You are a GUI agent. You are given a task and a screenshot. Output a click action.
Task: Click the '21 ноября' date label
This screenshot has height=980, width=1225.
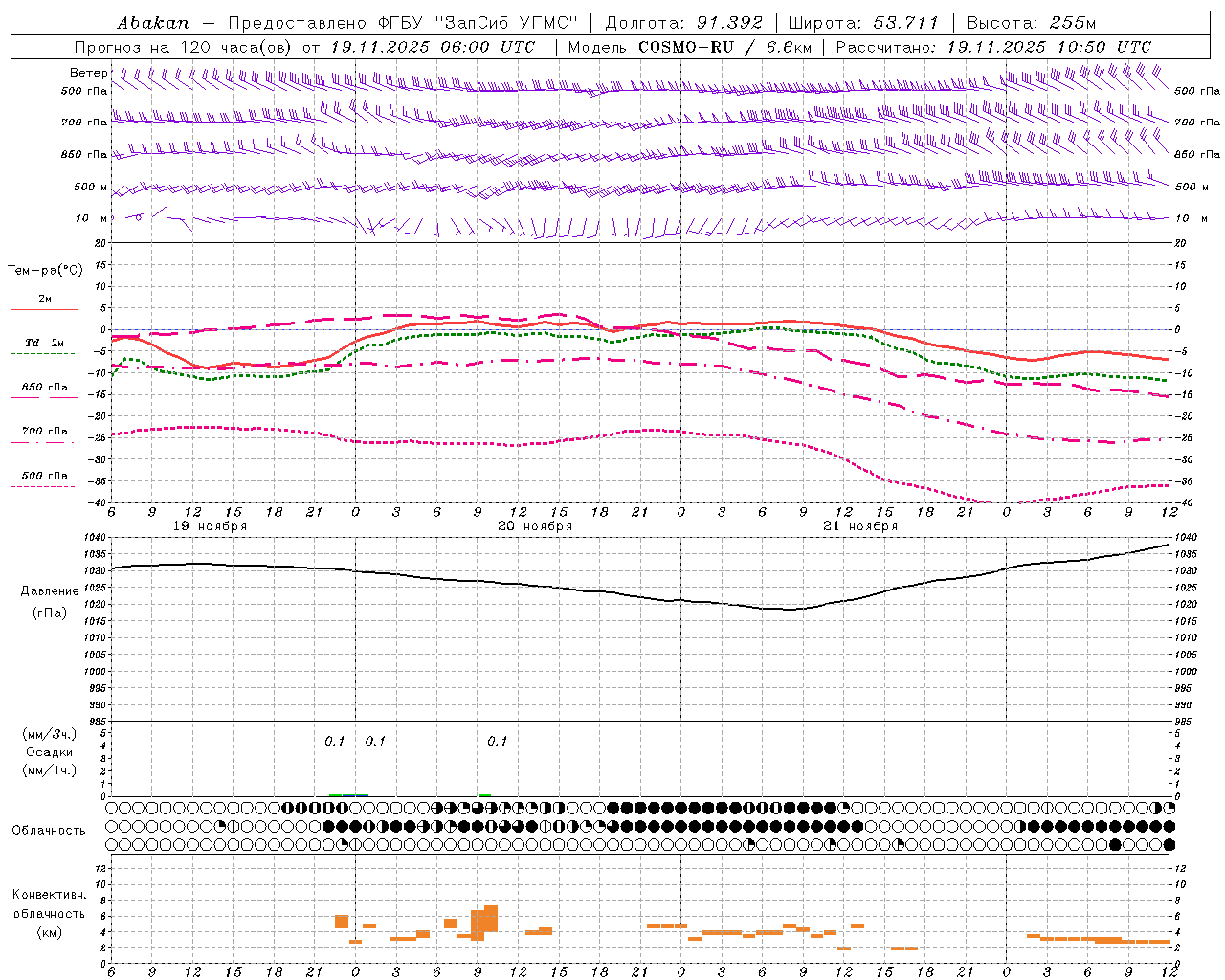pos(860,526)
